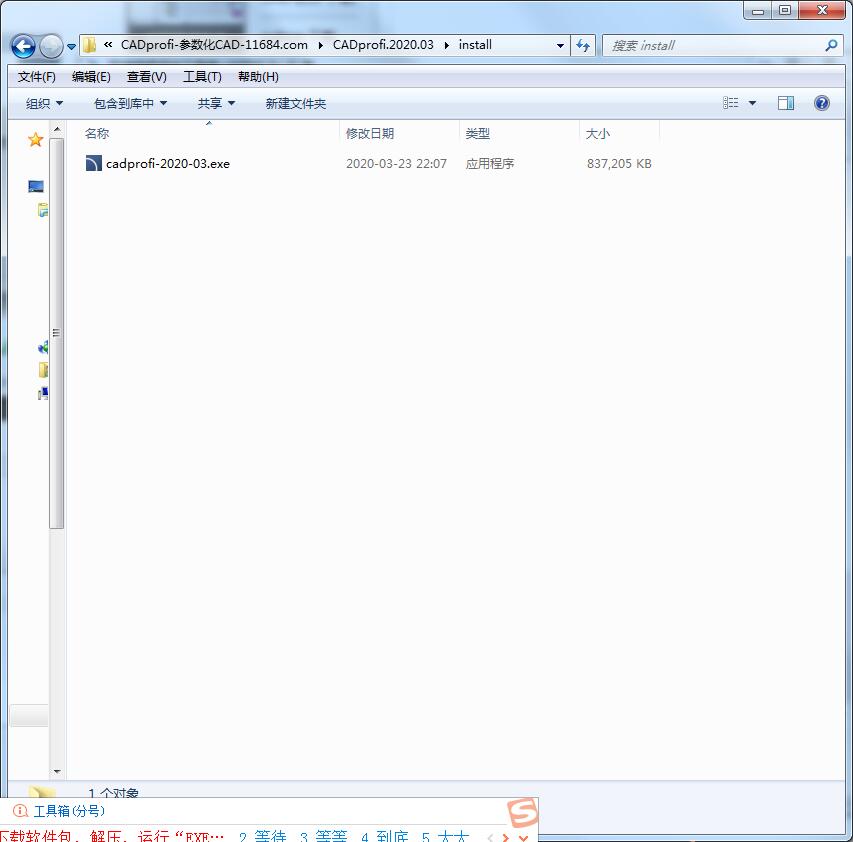Viewport: 853px width, 842px height.
Task: Open the 工具(T) menu
Action: tap(202, 77)
